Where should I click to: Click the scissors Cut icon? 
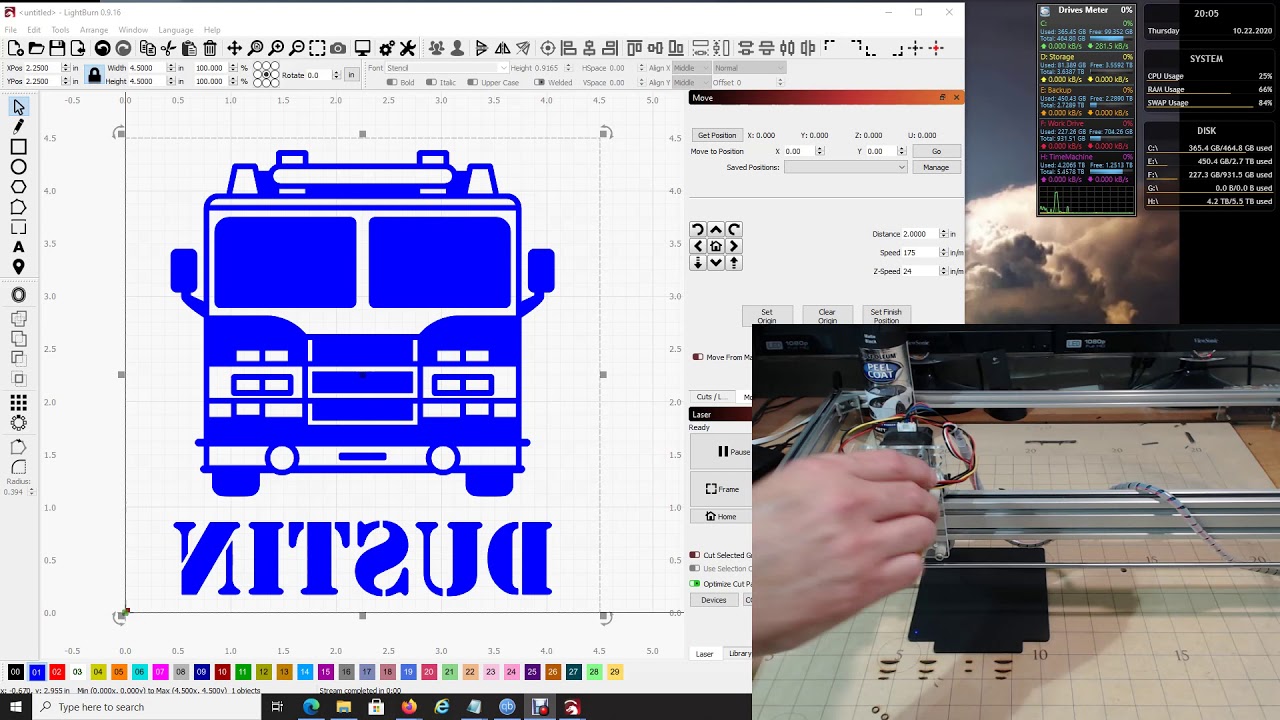(168, 48)
